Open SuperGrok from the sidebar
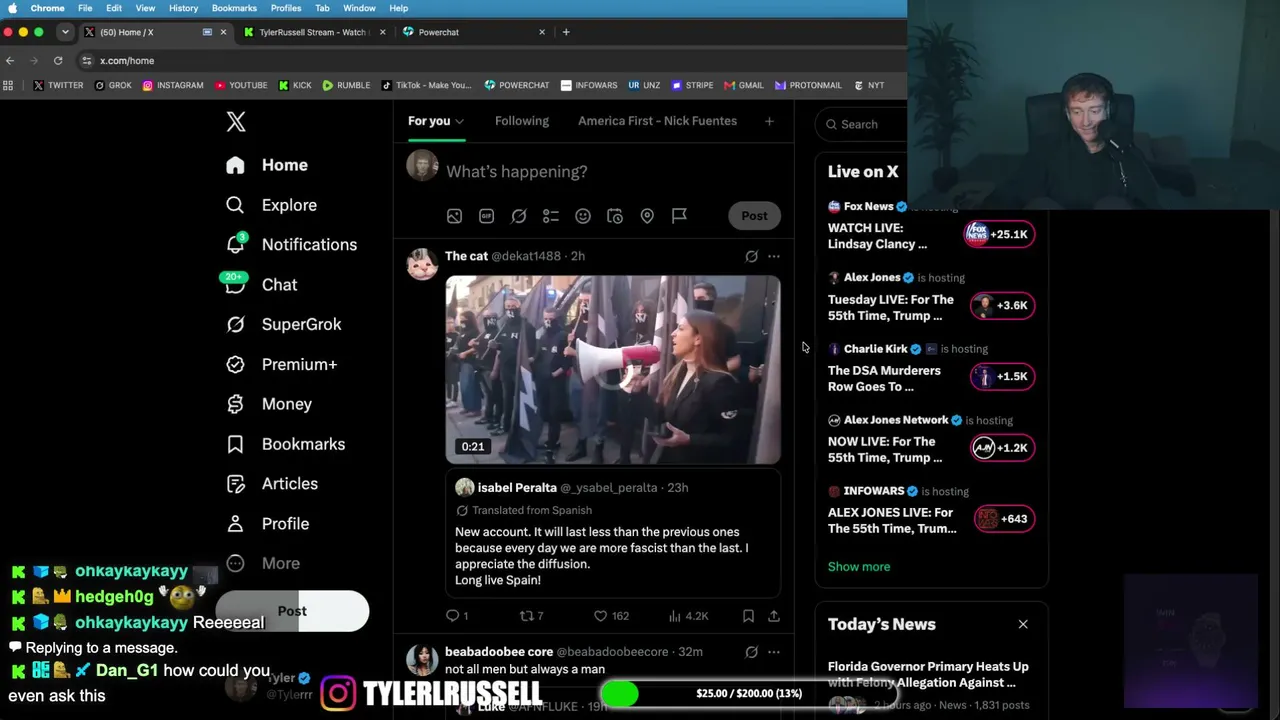1280x720 pixels. (x=284, y=324)
